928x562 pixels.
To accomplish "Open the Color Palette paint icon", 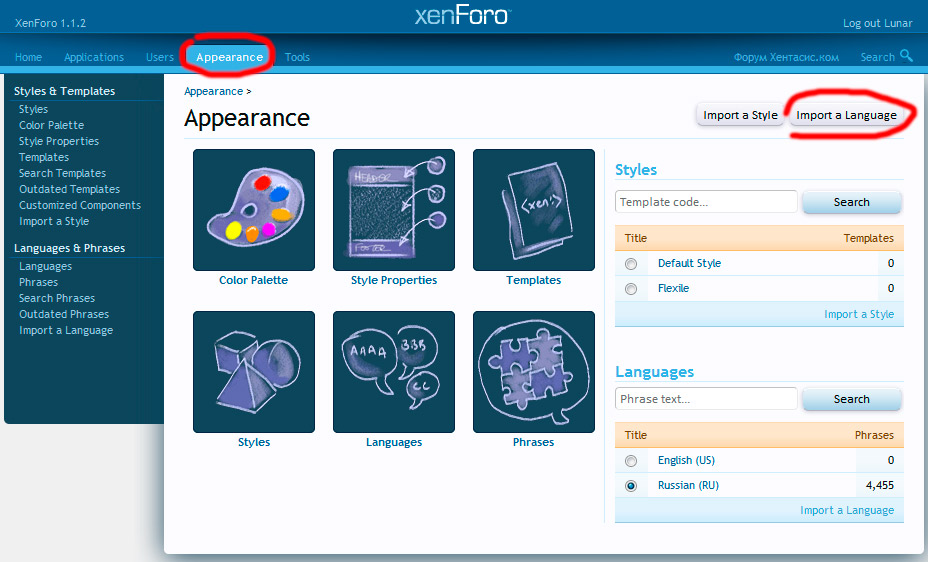I will (254, 210).
